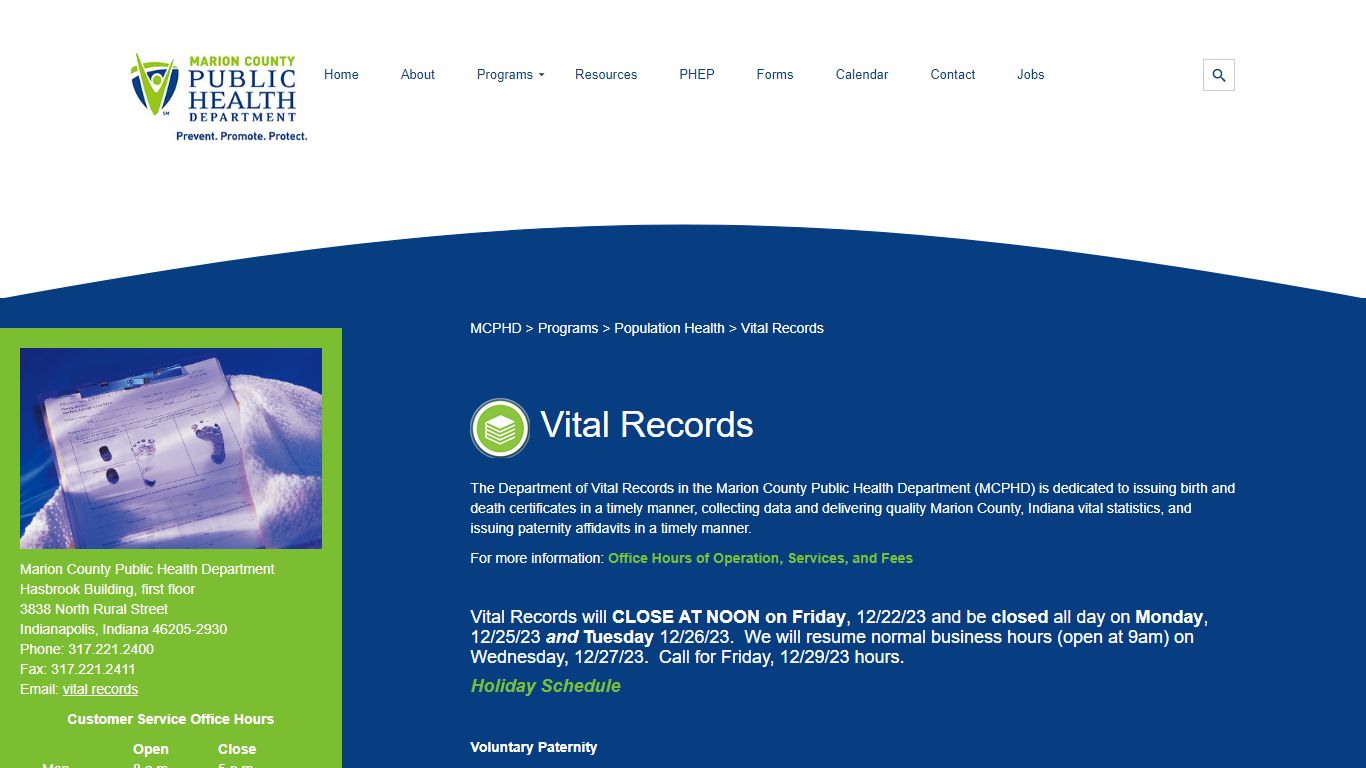Click the Voluntary Paternity heading
The image size is (1366, 768).
point(534,747)
